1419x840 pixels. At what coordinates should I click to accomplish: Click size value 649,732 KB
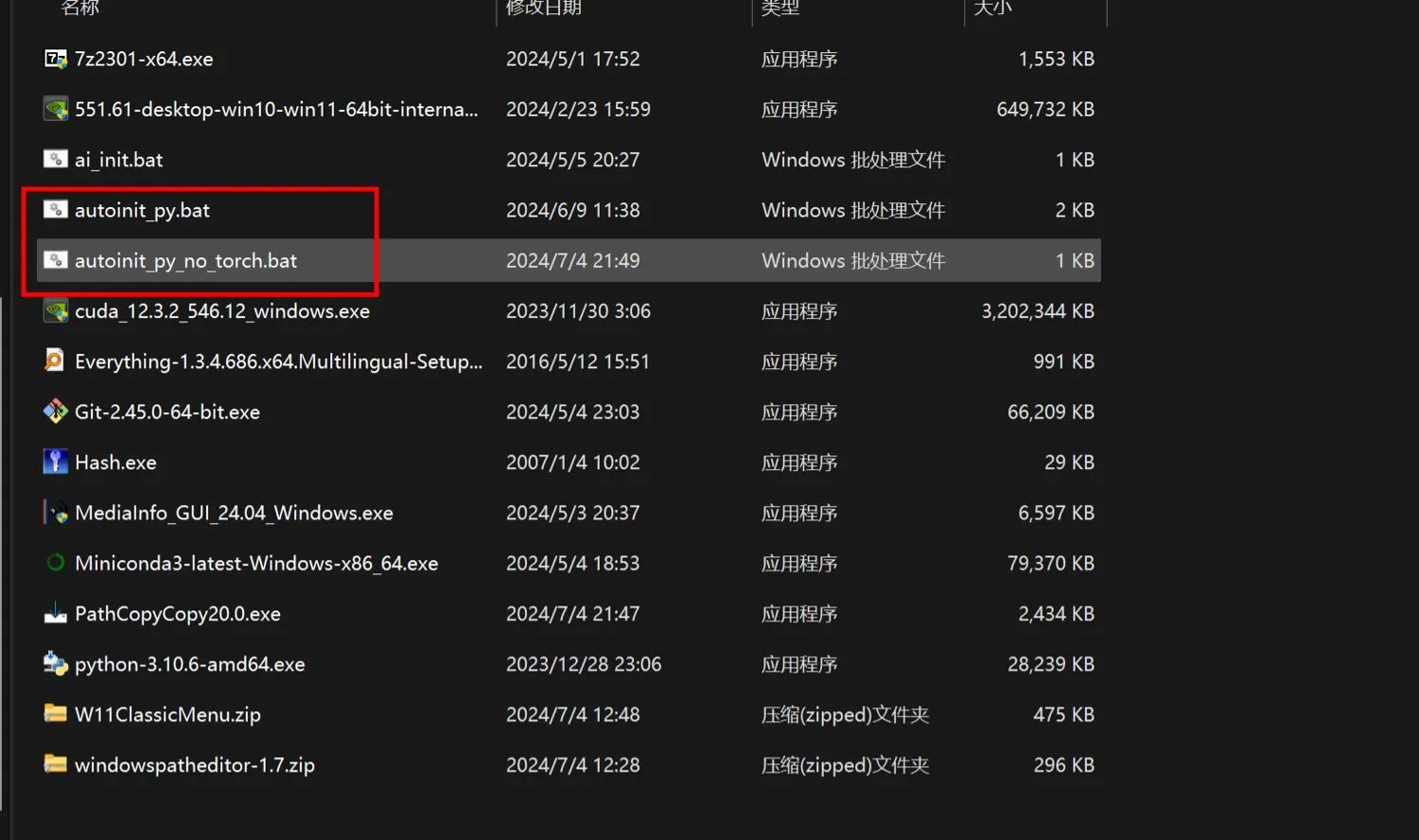pyautogui.click(x=1045, y=109)
